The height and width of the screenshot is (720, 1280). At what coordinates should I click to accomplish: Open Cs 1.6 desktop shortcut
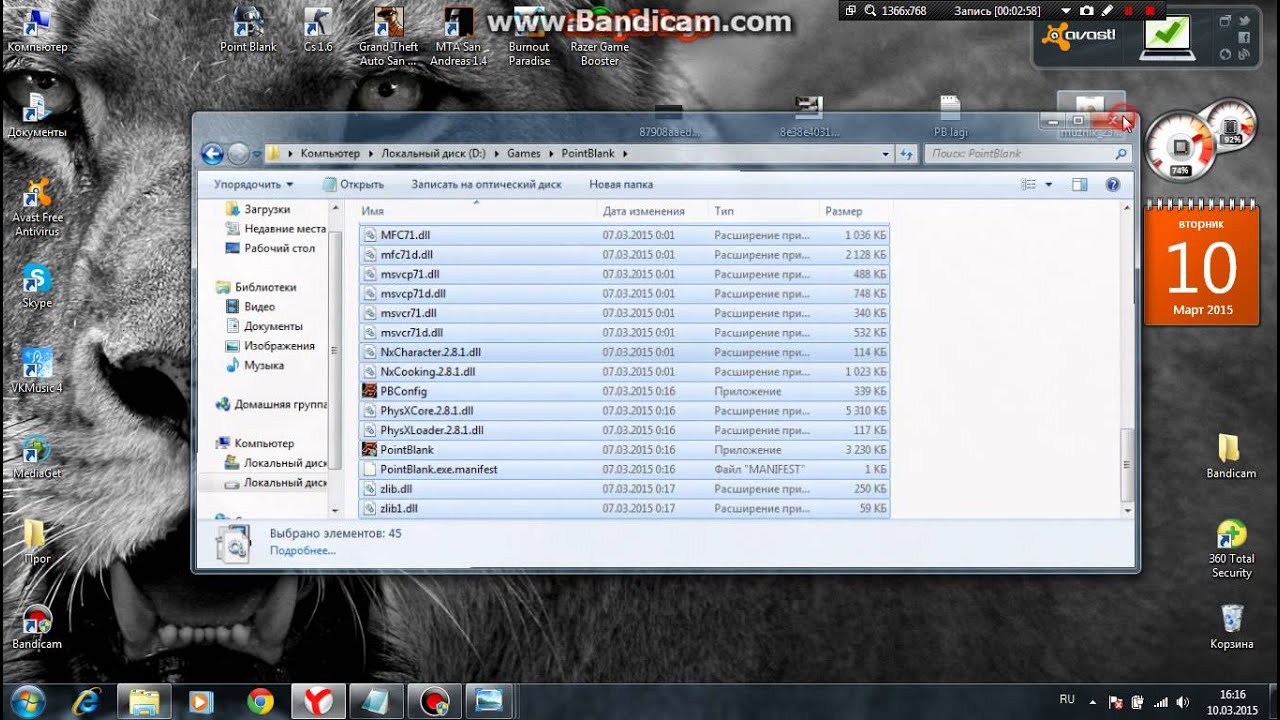(318, 30)
